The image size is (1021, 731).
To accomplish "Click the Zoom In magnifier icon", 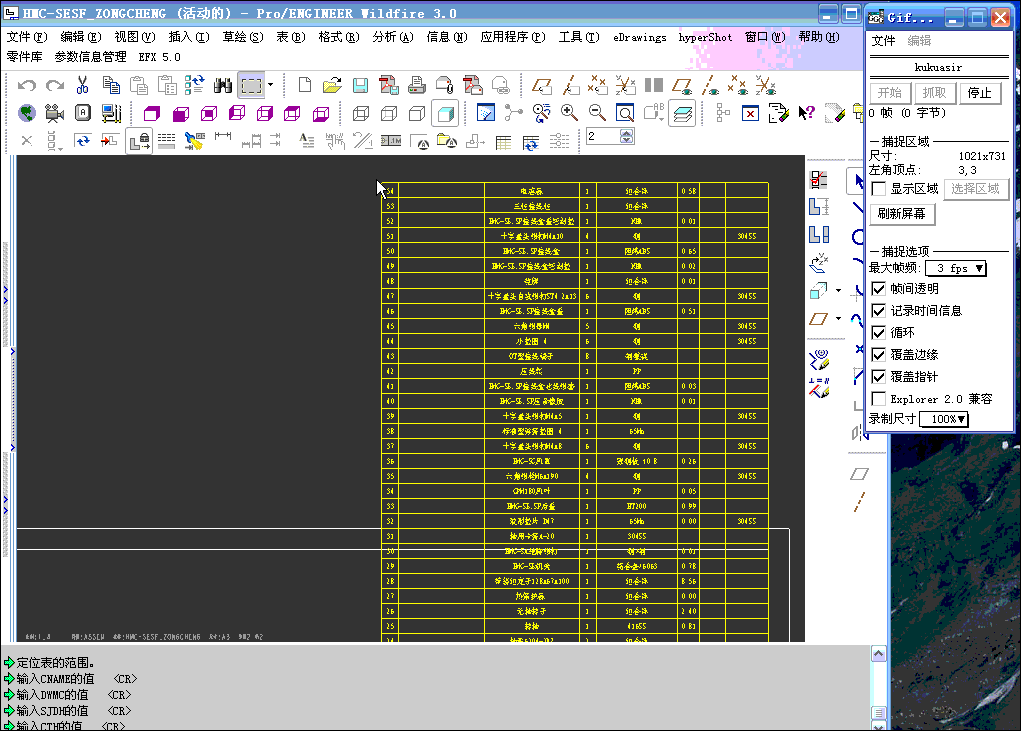I will click(569, 113).
